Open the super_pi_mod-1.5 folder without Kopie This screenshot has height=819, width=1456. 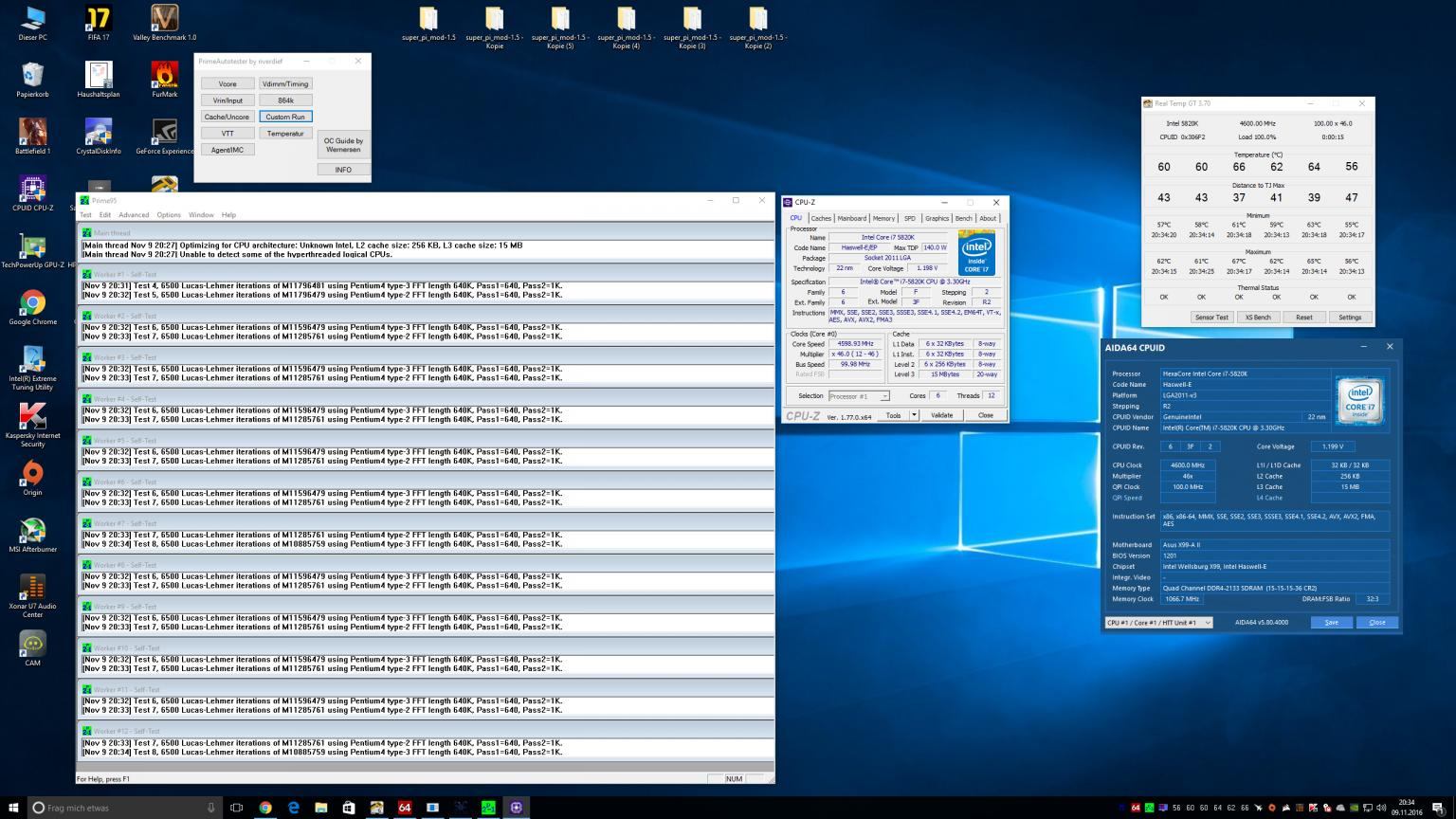pyautogui.click(x=428, y=25)
